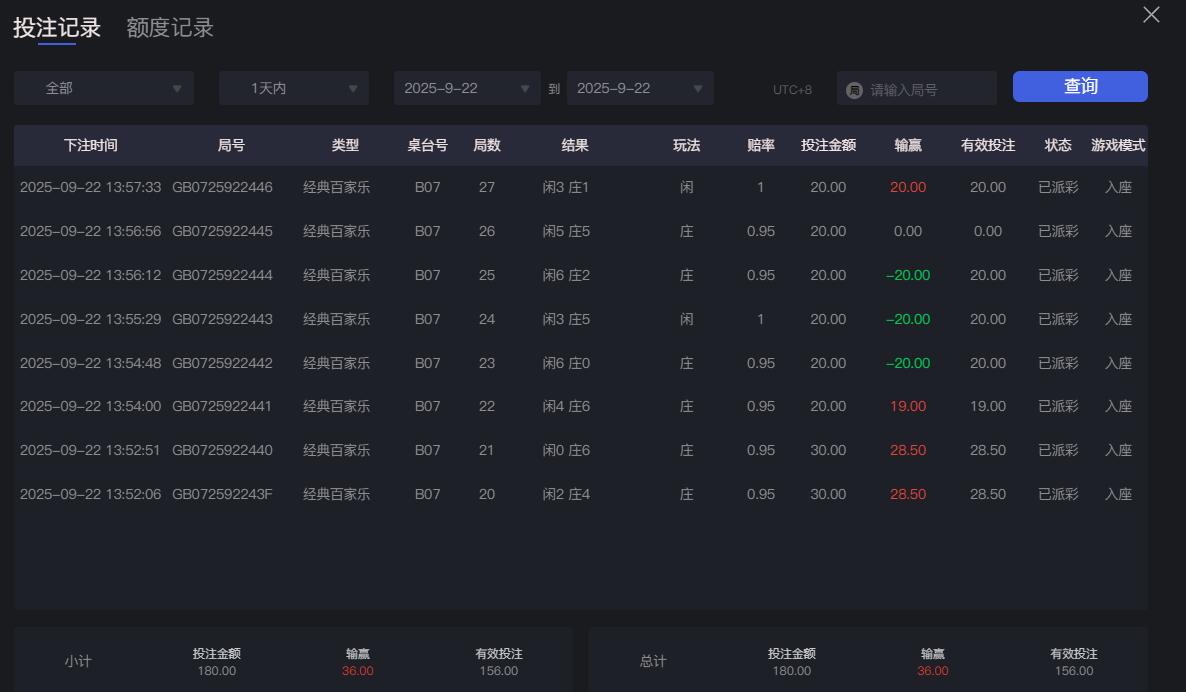Open the start date 2025-9-22 dropdown
The image size is (1186, 692).
tap(466, 88)
